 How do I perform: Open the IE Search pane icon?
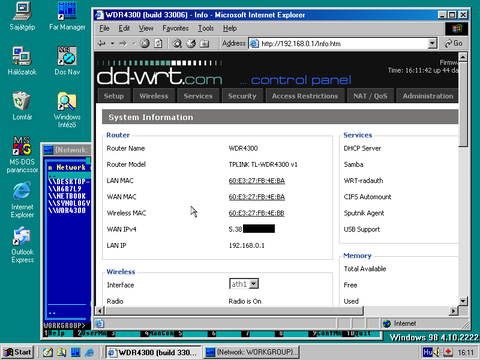click(177, 43)
